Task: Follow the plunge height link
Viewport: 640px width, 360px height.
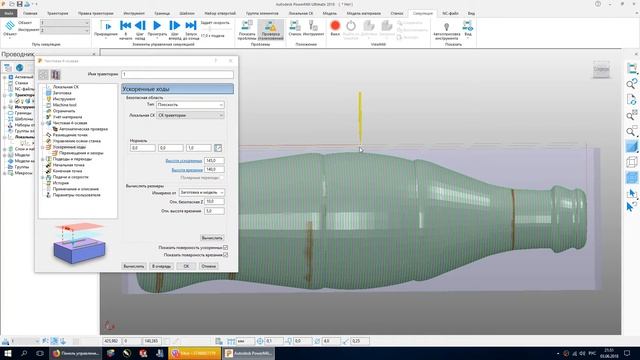Action: pos(187,170)
